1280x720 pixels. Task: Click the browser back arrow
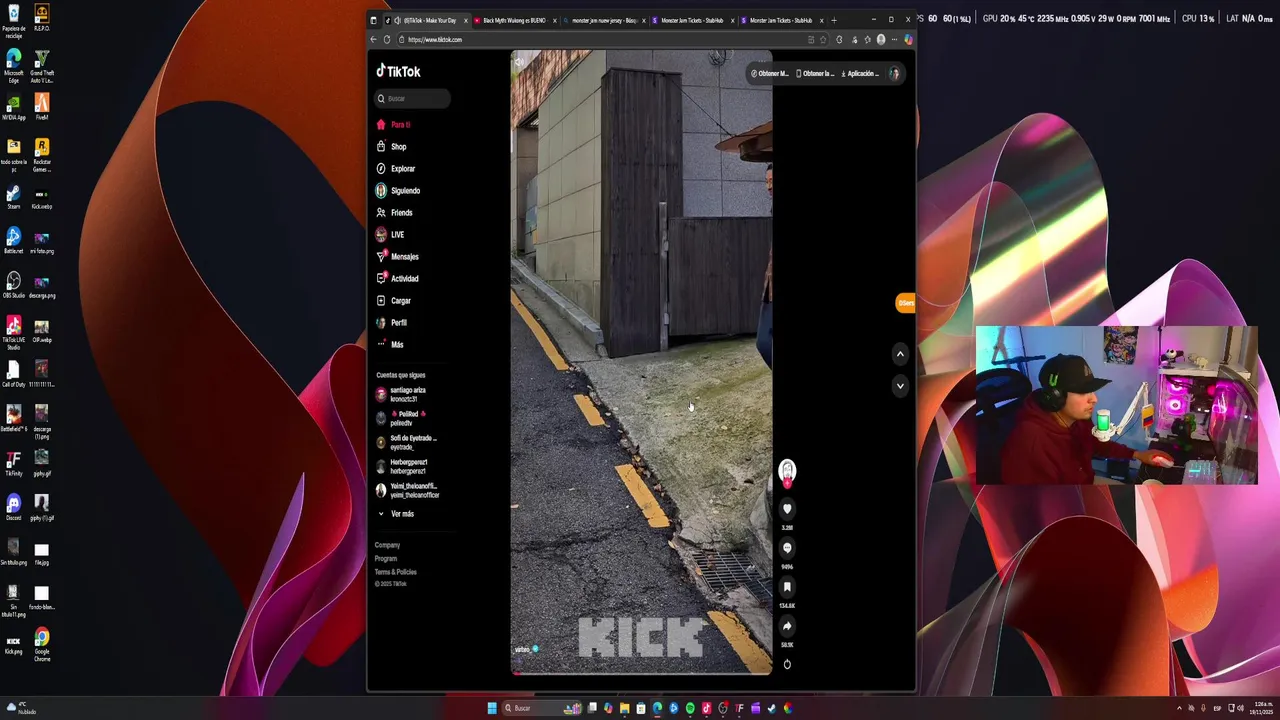(x=374, y=39)
